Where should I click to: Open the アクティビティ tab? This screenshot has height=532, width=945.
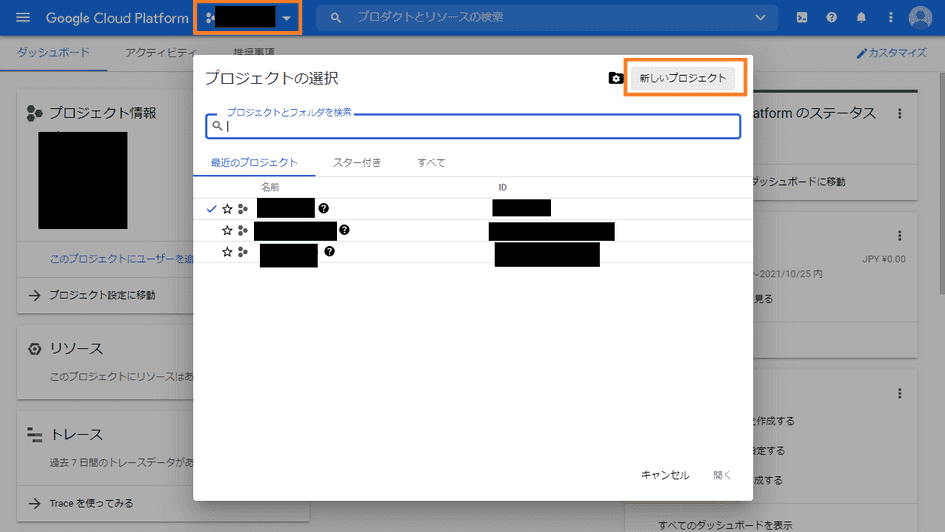[x=160, y=53]
